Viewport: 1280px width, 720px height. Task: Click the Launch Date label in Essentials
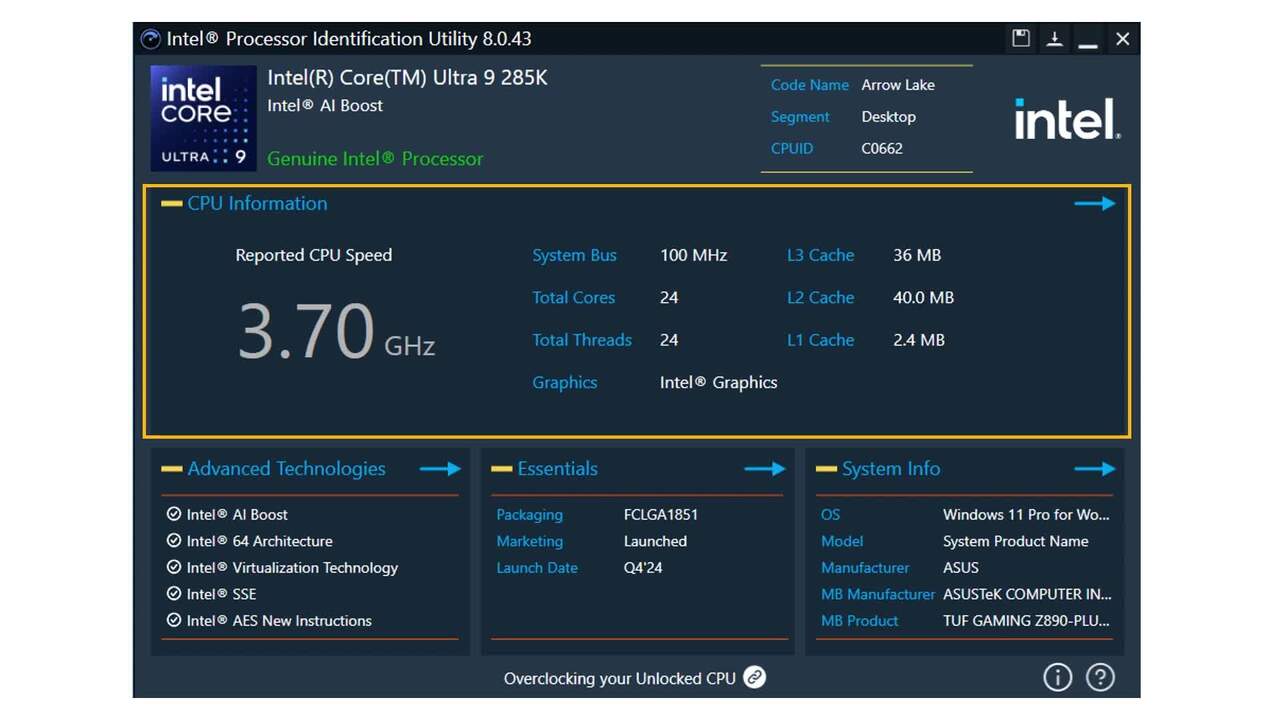click(x=537, y=567)
